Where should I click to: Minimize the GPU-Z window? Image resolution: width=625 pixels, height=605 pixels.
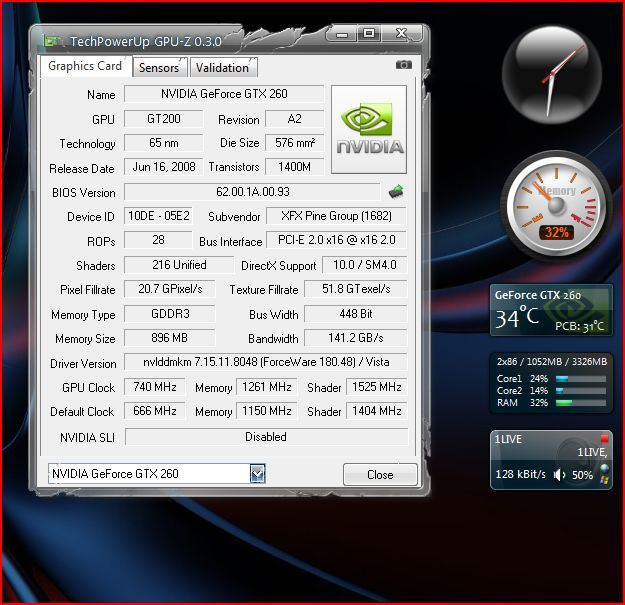tap(341, 34)
